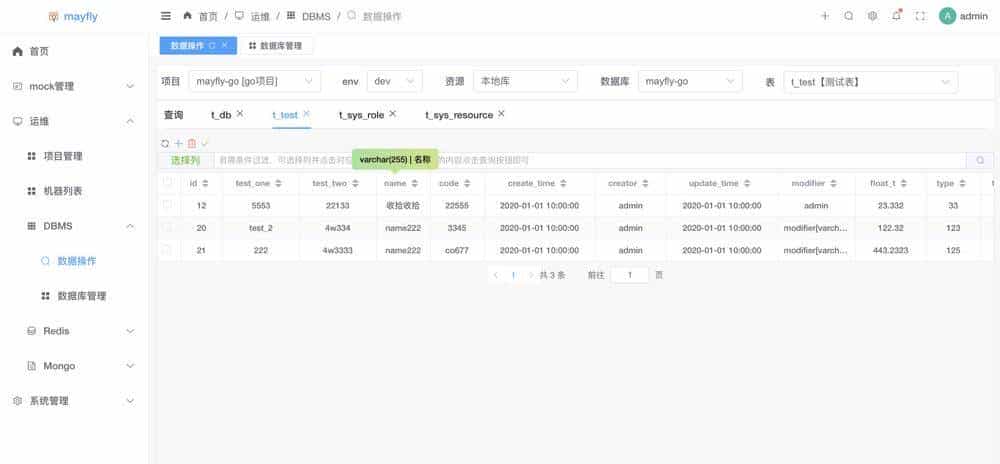This screenshot has height=464, width=1000.
Task: Click the home icon in breadcrumb
Action: point(188,15)
